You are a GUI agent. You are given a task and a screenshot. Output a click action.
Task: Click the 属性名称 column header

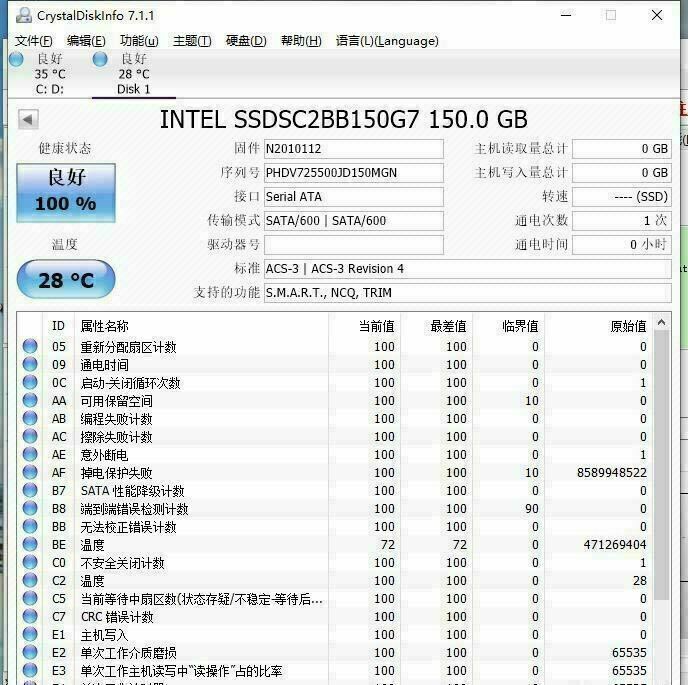[x=202, y=326]
